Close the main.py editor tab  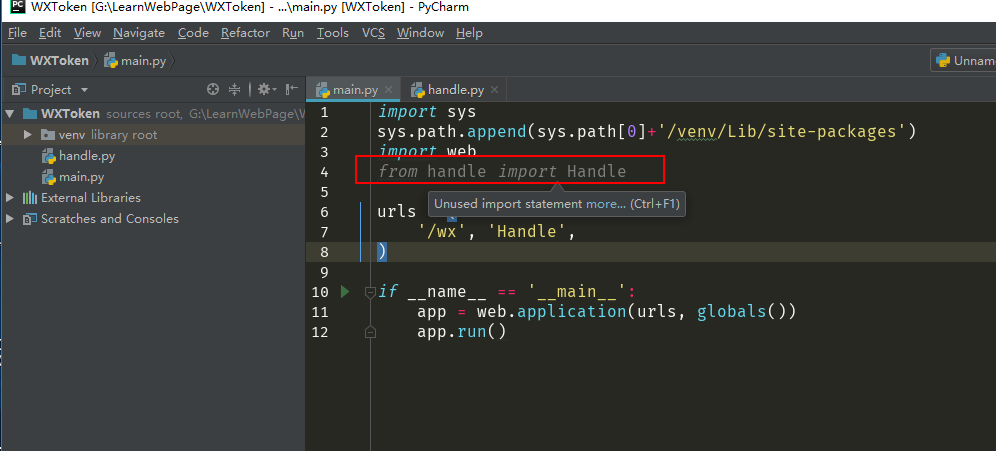[386, 90]
